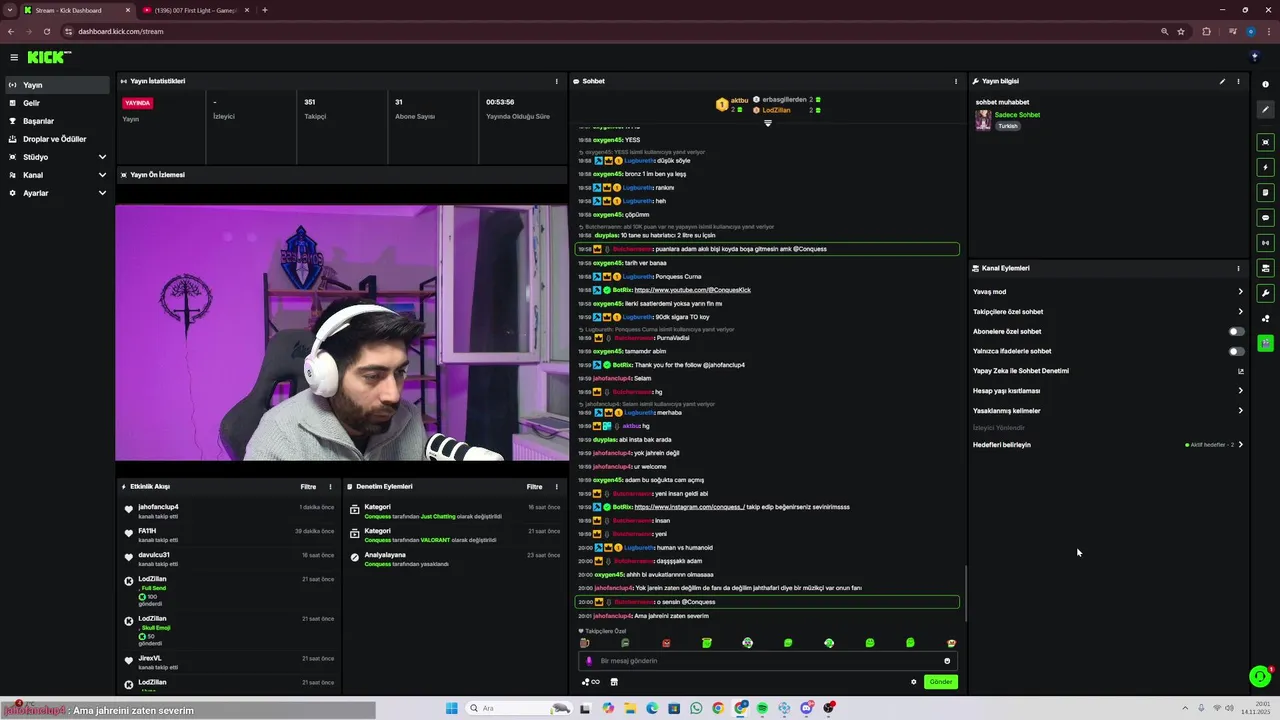Screen dimensions: 1280x720
Task: Toggle the notes panel icon in right rail
Action: (1265, 192)
